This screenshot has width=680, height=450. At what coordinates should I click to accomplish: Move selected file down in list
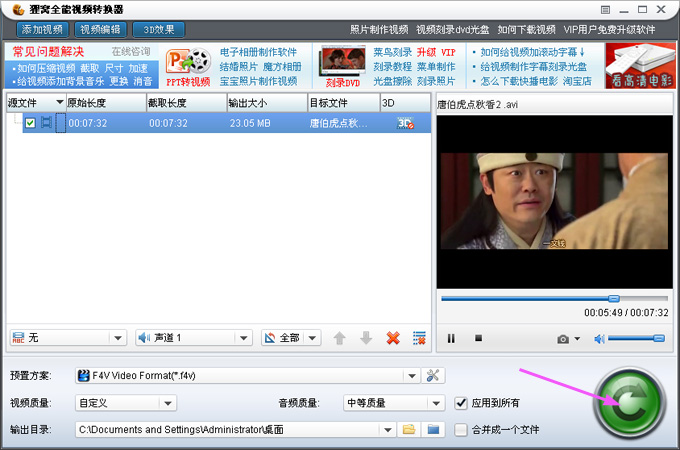point(366,338)
